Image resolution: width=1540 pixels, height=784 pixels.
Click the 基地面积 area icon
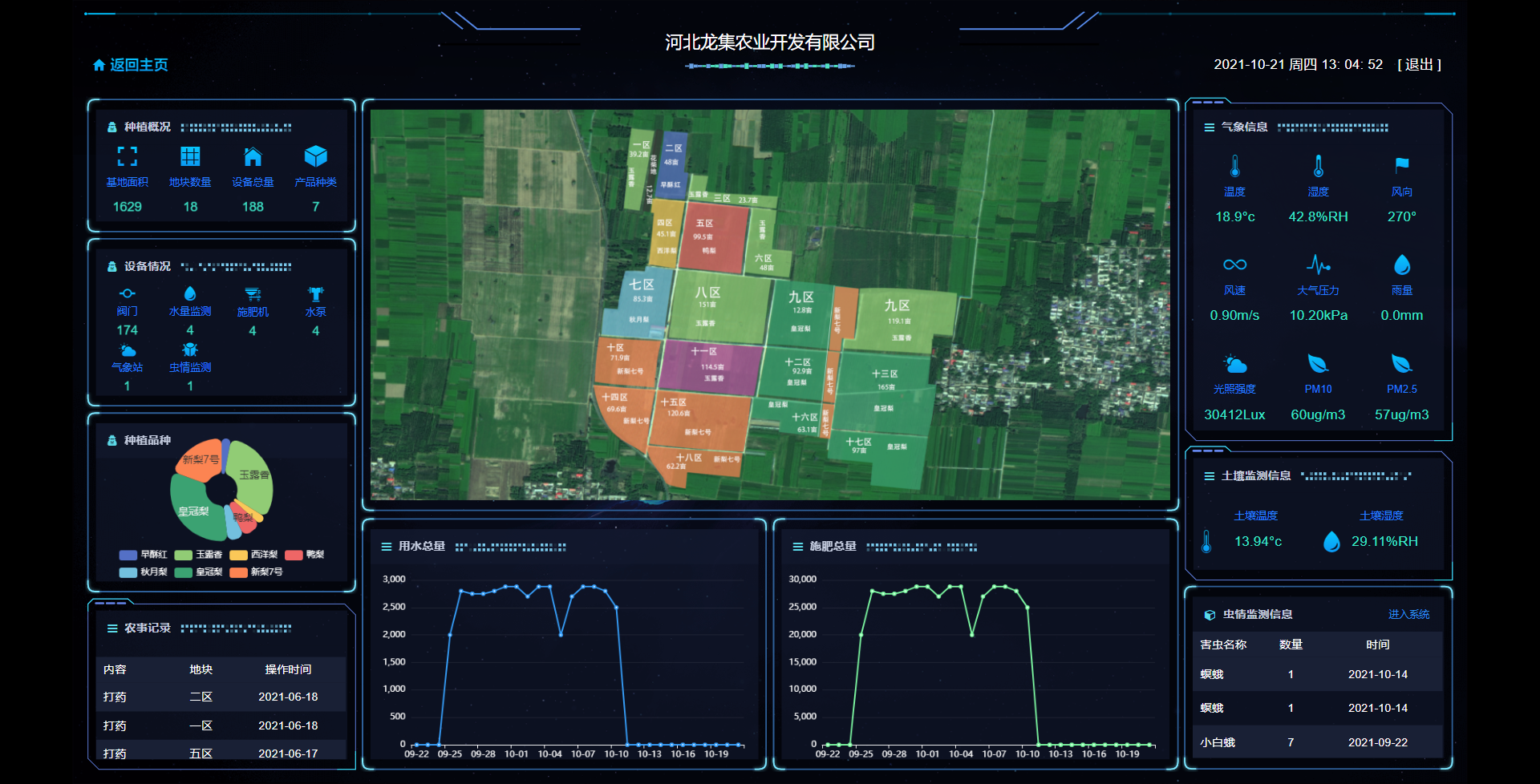pyautogui.click(x=127, y=156)
